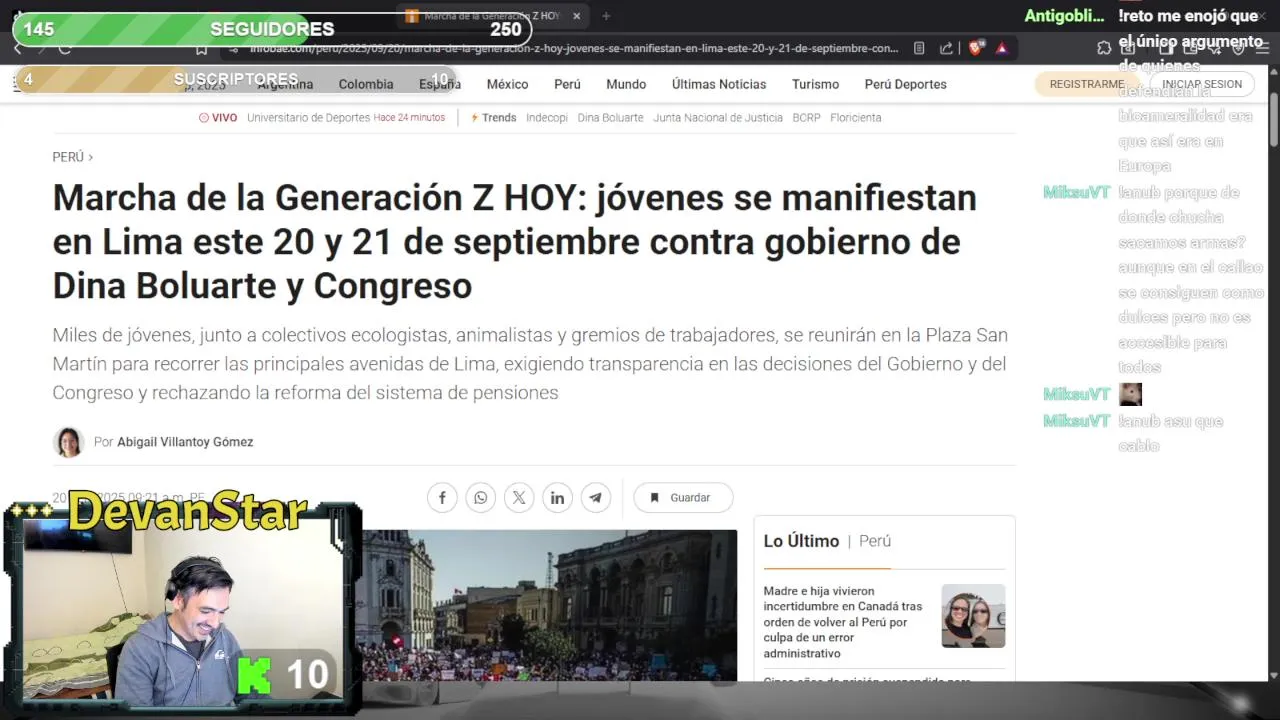Open Mundo section in navigation
This screenshot has width=1280, height=720.
pyautogui.click(x=626, y=84)
